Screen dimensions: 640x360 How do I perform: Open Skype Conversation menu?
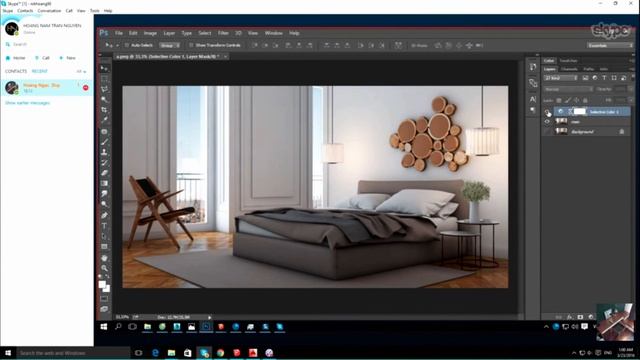(49, 11)
